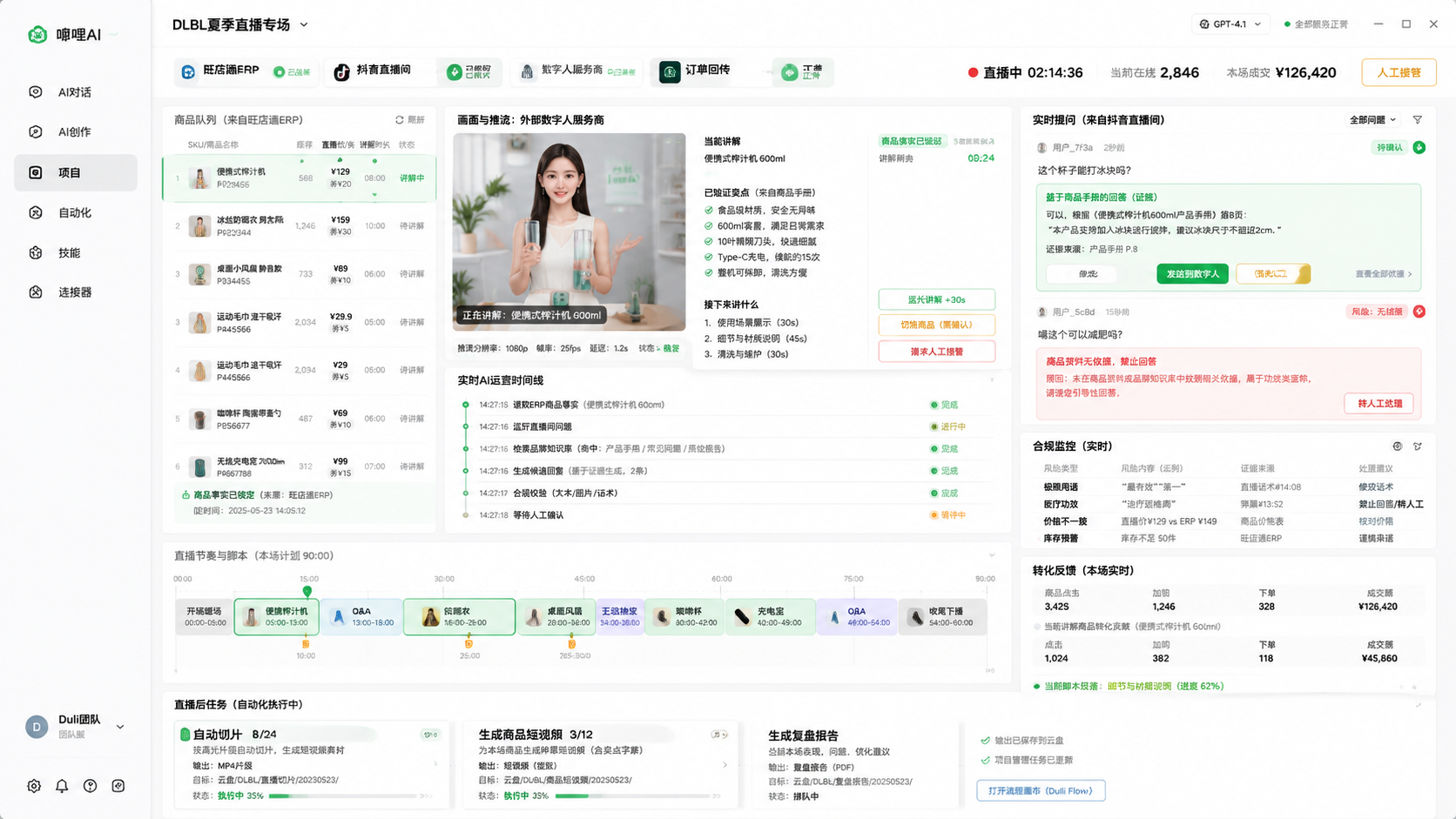Click the 转人工处理 button
Screen dimensions: 1456x819
pyautogui.click(x=1379, y=404)
